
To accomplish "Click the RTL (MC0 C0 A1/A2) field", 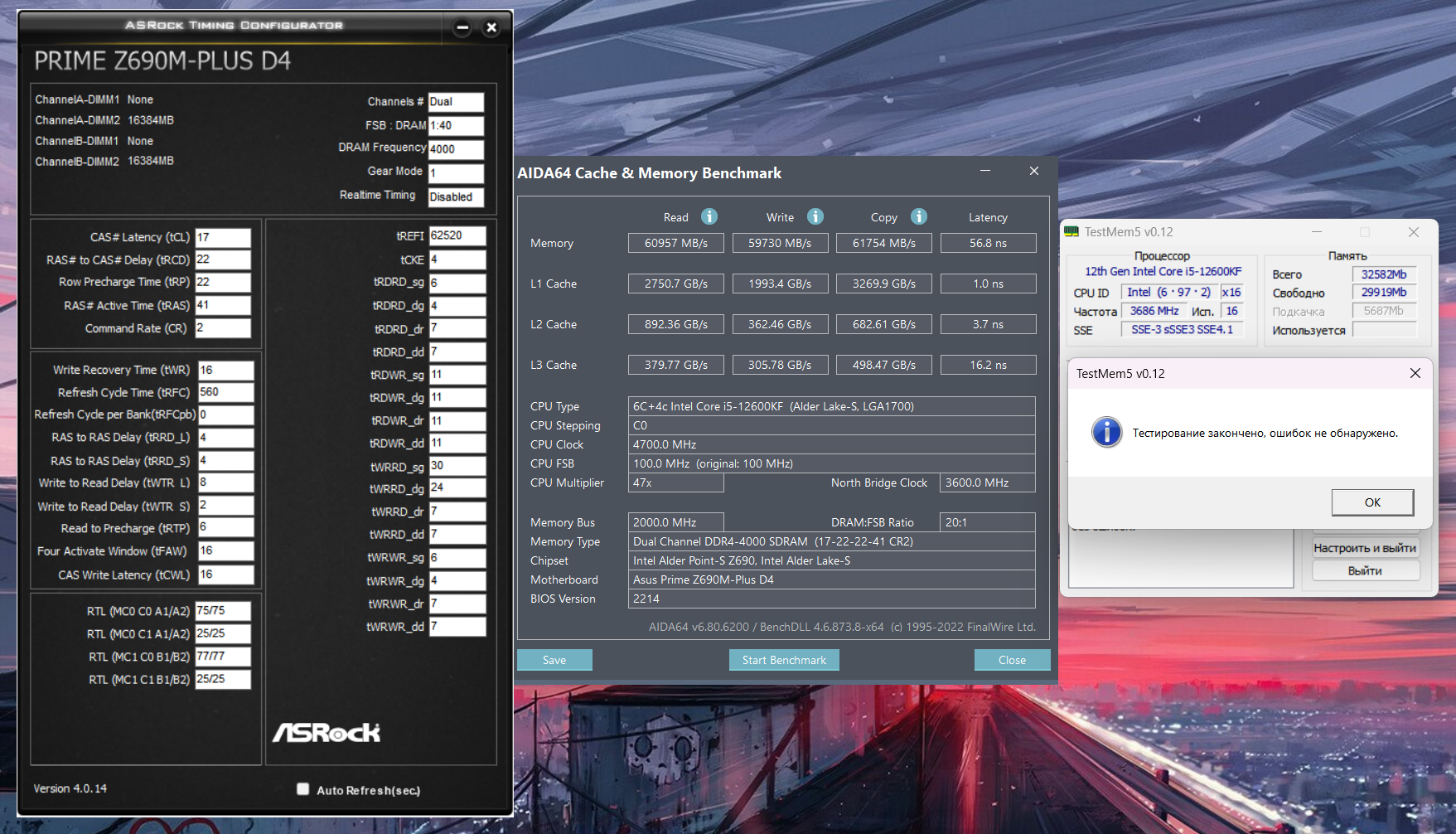I will [223, 611].
